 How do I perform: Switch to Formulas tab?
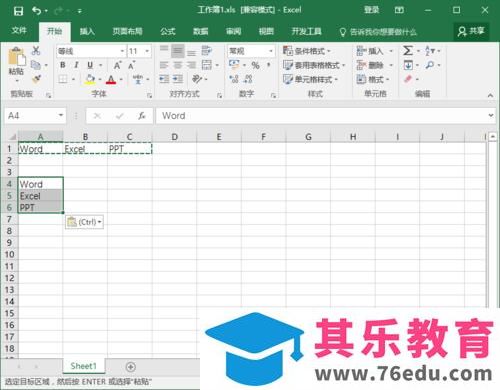pyautogui.click(x=168, y=32)
